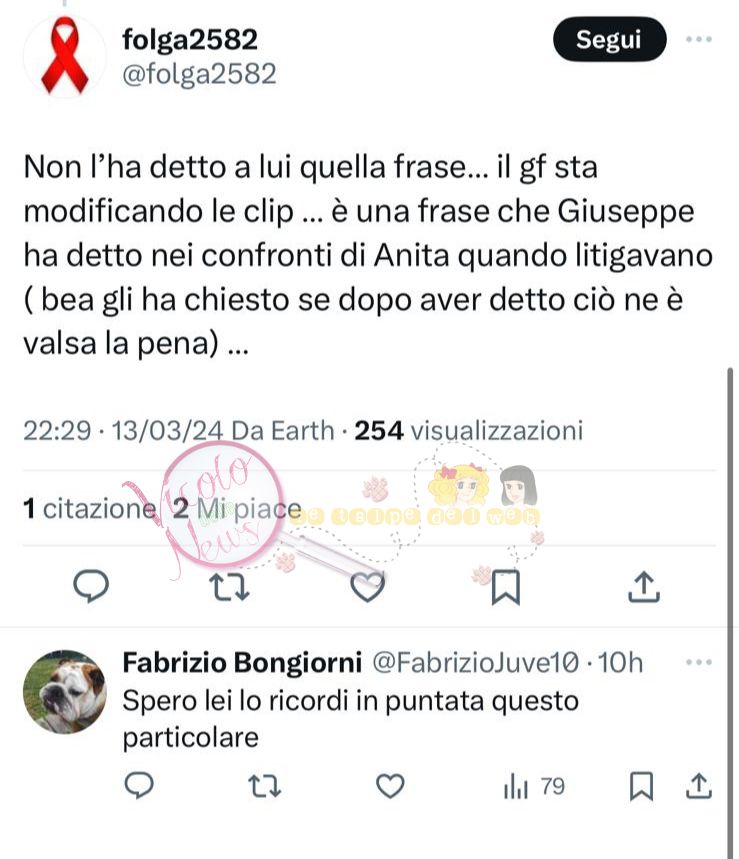Expand the more options menu on Fabrizio's reply

click(699, 662)
